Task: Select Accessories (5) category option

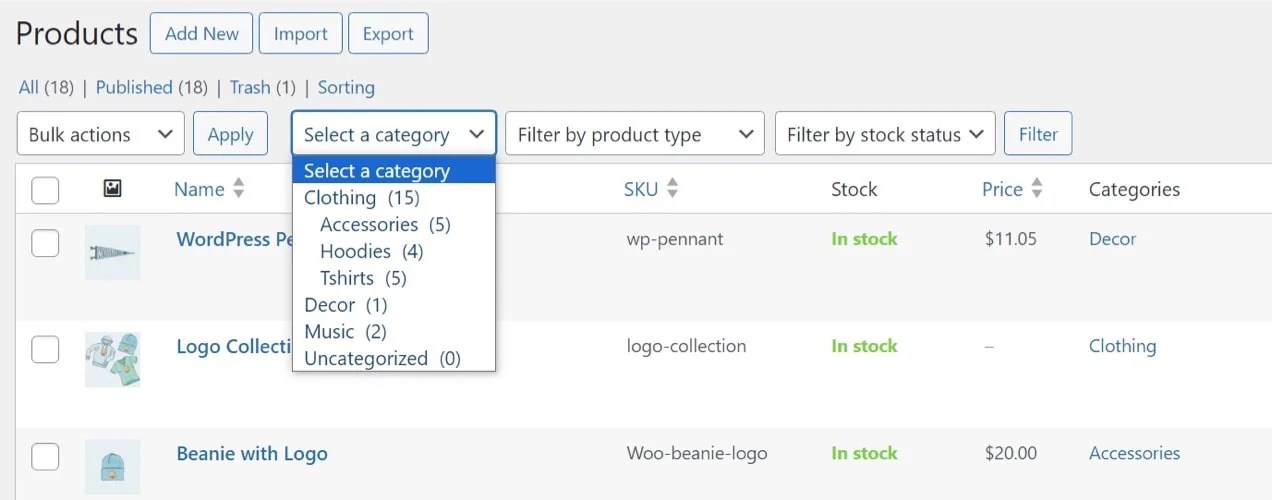Action: (385, 224)
